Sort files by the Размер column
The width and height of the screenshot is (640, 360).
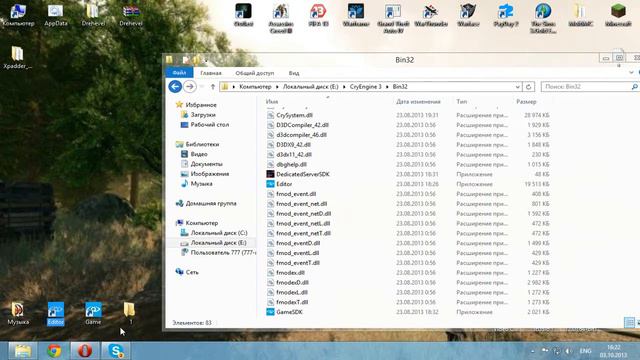(x=526, y=102)
